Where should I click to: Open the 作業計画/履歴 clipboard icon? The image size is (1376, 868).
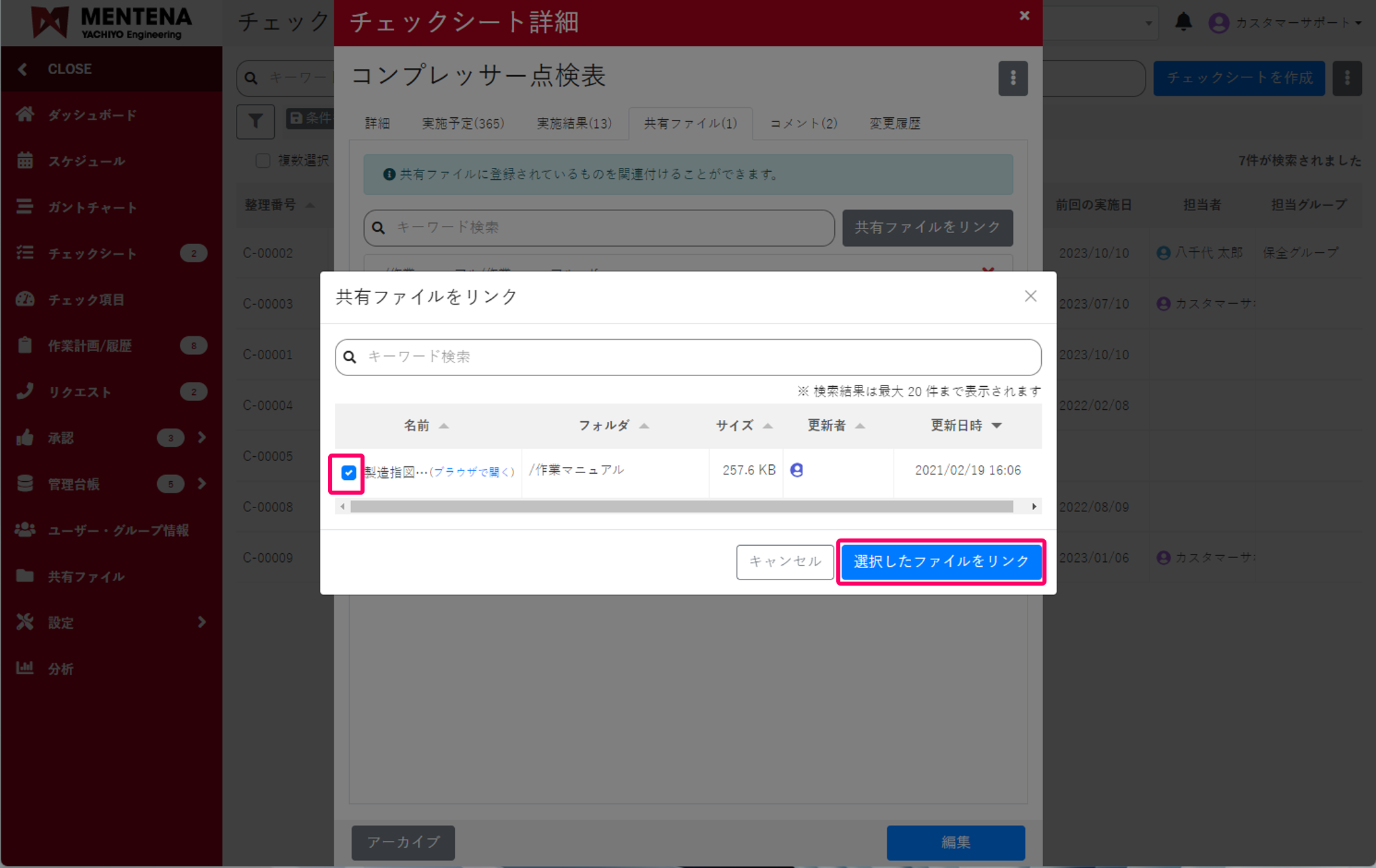coord(25,345)
